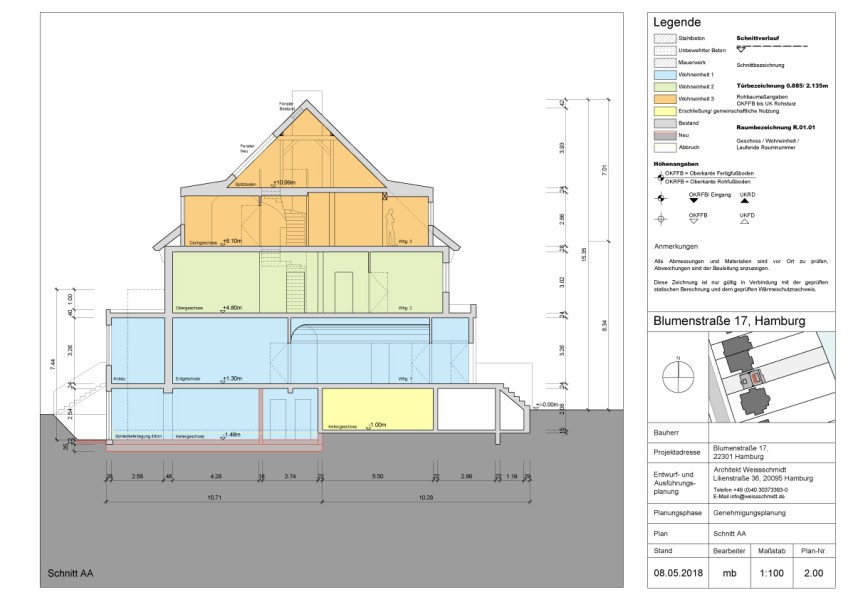Select the orange Wohneinheit 3 legend swatch

click(x=665, y=99)
